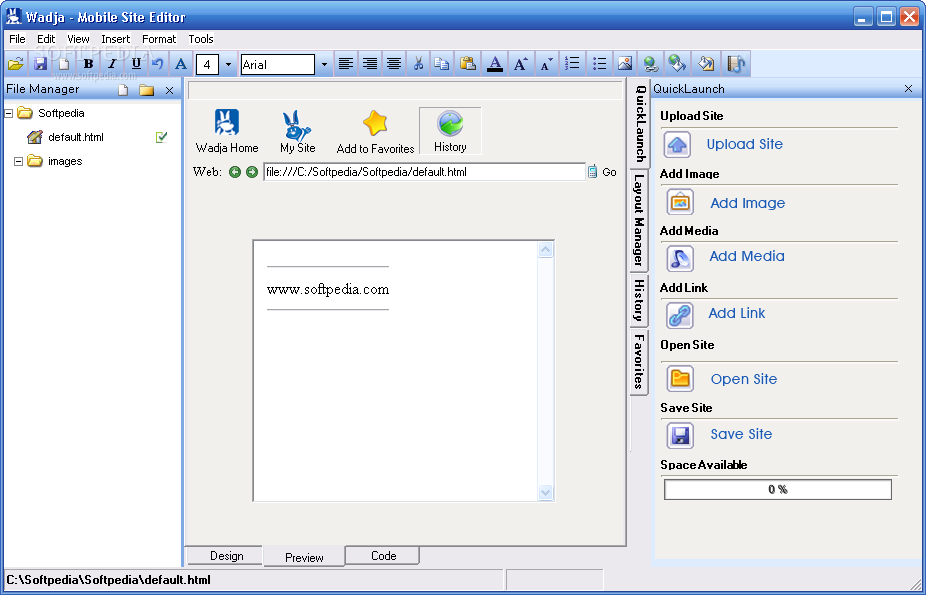Open the File menu
The image size is (926, 595).
tap(17, 39)
